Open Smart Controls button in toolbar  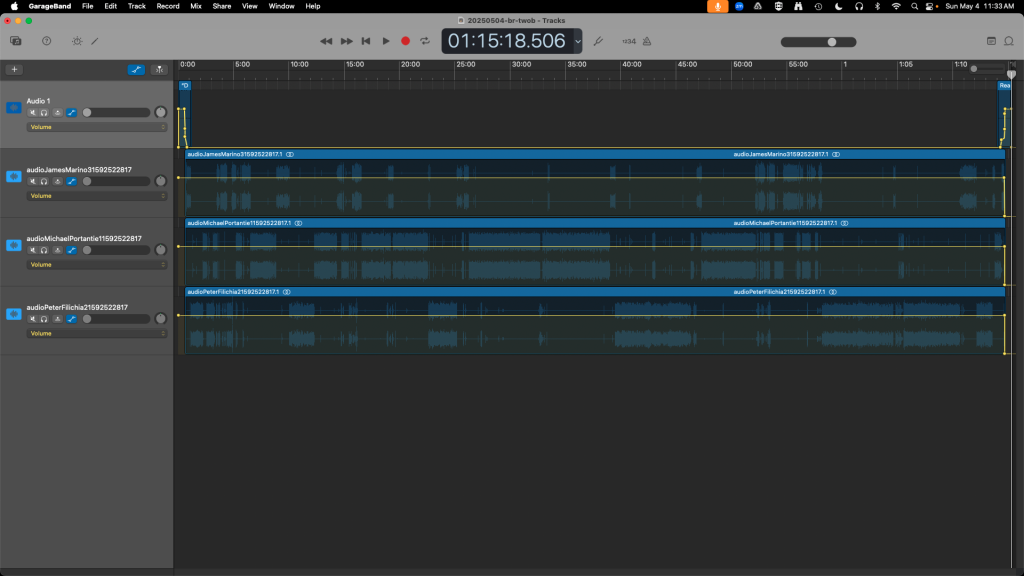coord(76,41)
